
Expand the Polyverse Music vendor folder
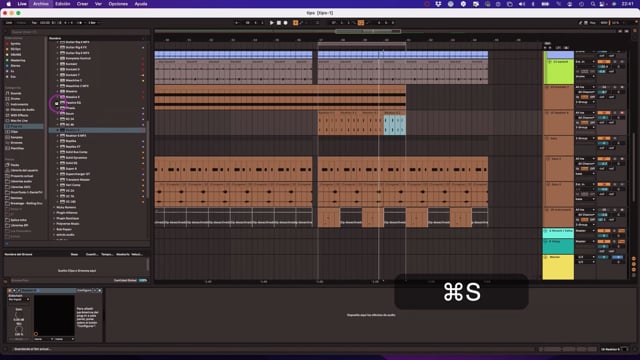point(54,224)
